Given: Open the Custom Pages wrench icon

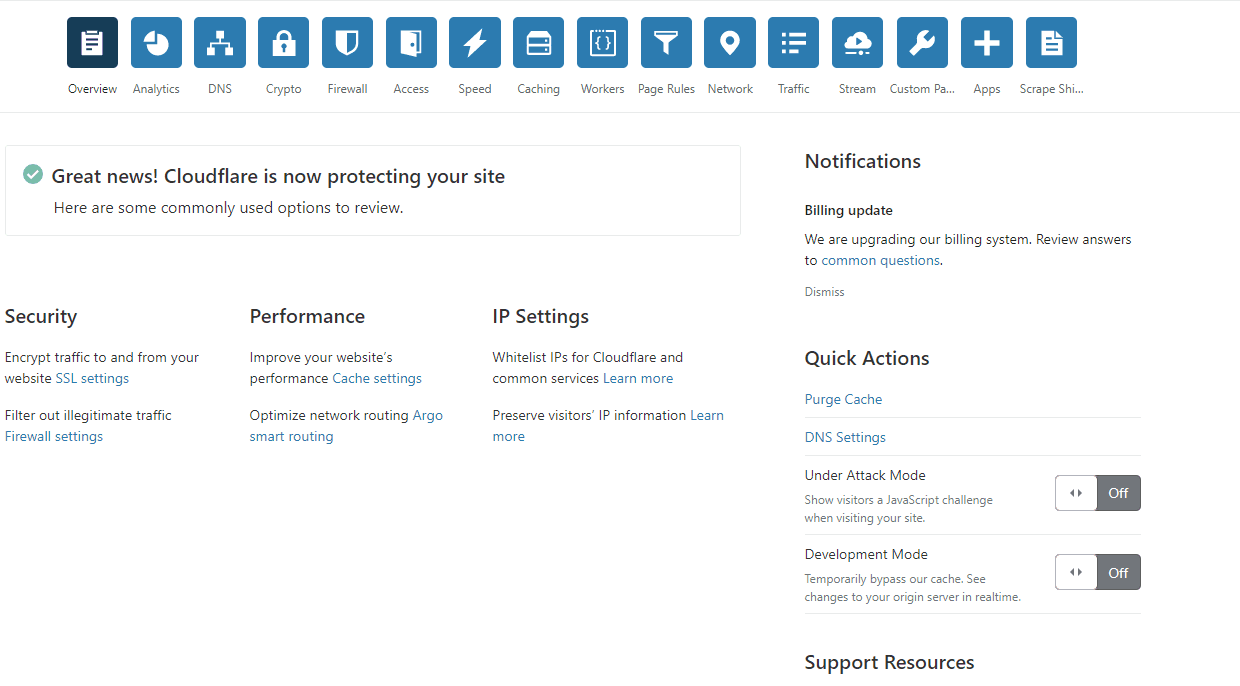Looking at the screenshot, I should [922, 43].
